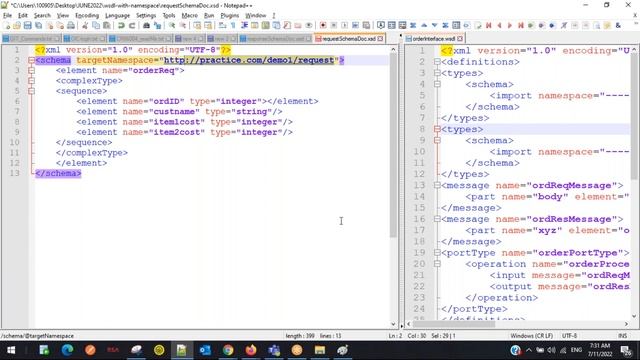640x360 pixels.
Task: Toggle the eye monitoring icon
Action: pyautogui.click(x=309, y=25)
